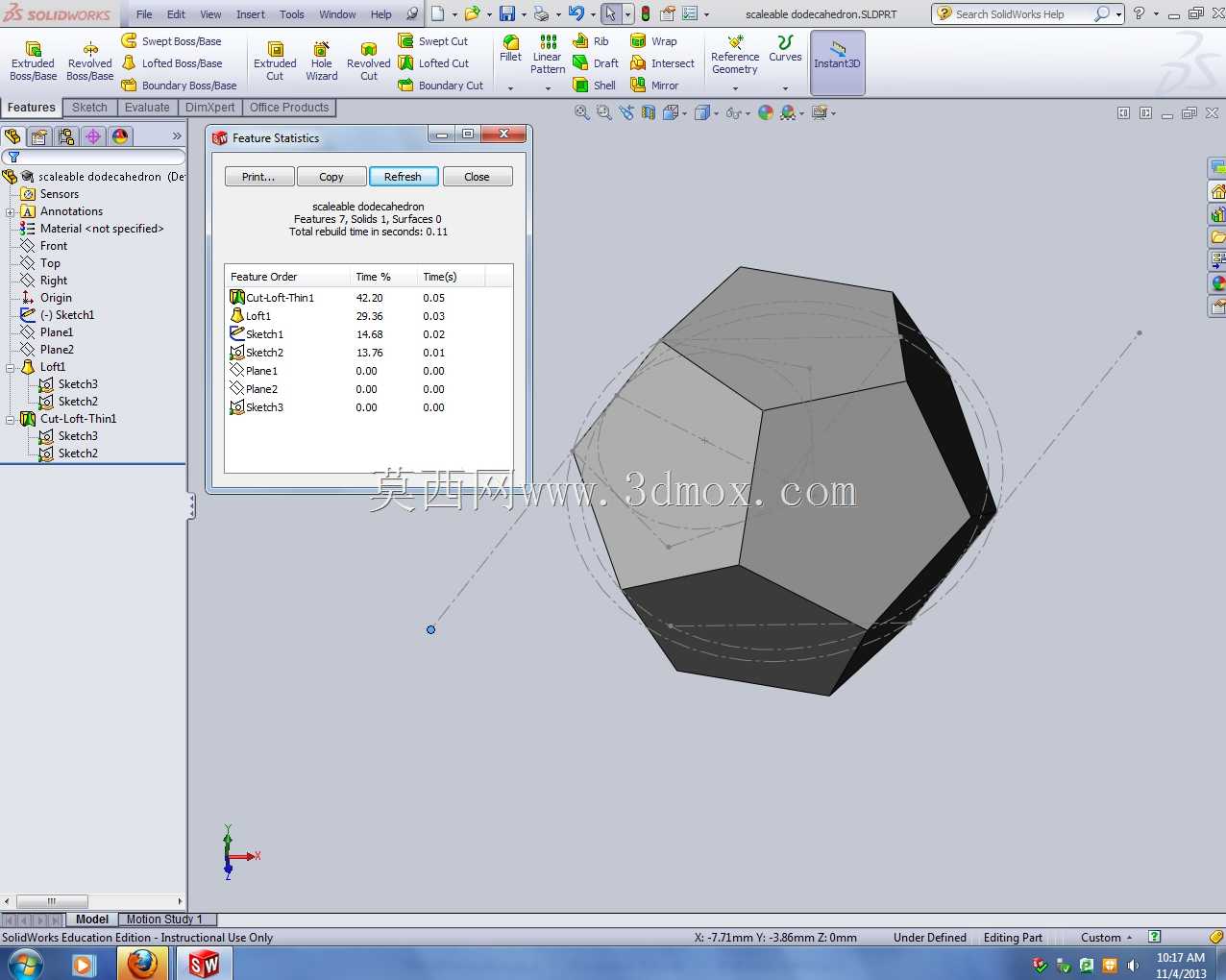Open Edit Appearance color wheel icon
The image size is (1226, 980).
point(765,112)
